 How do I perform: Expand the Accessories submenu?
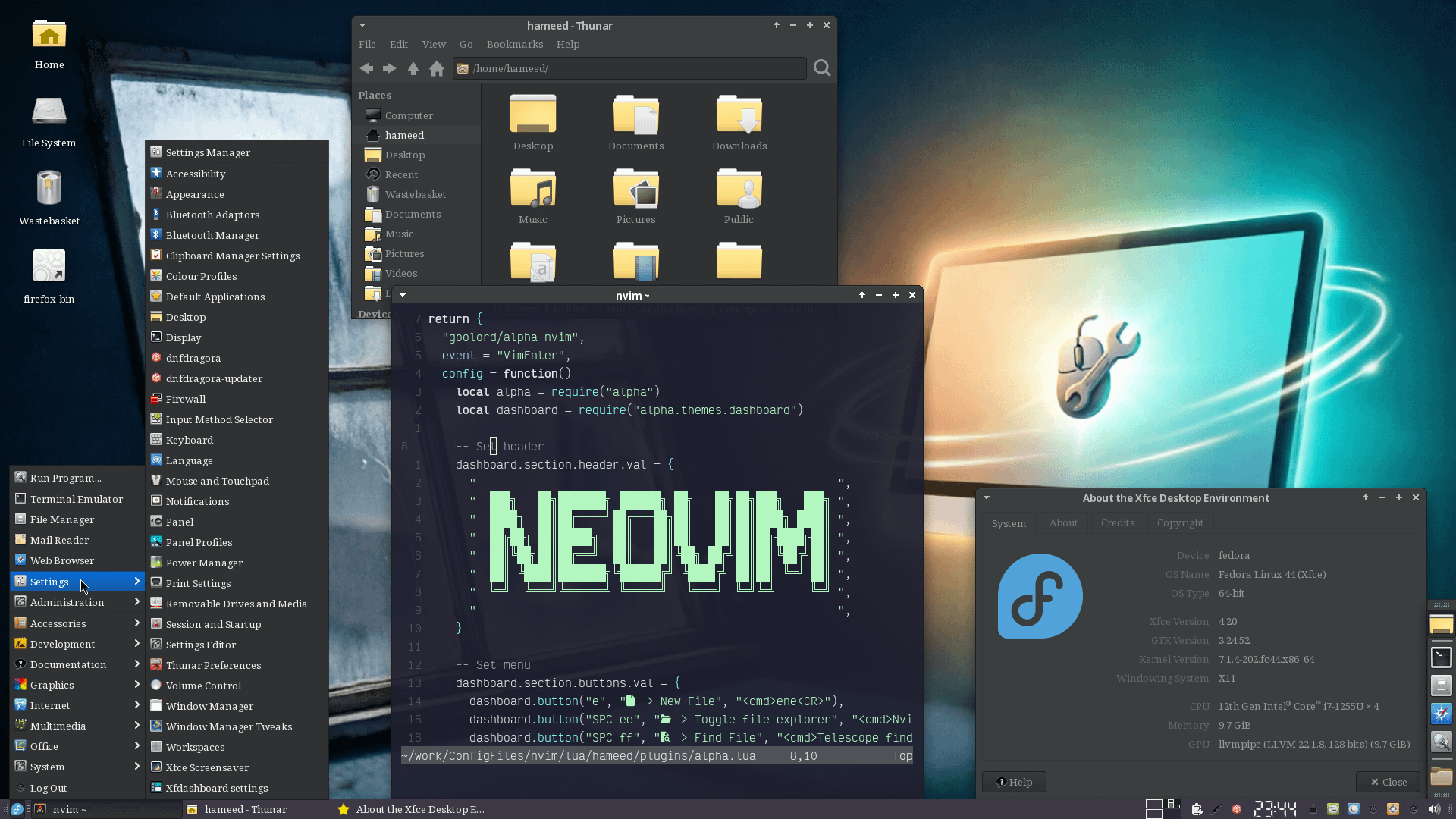(77, 623)
